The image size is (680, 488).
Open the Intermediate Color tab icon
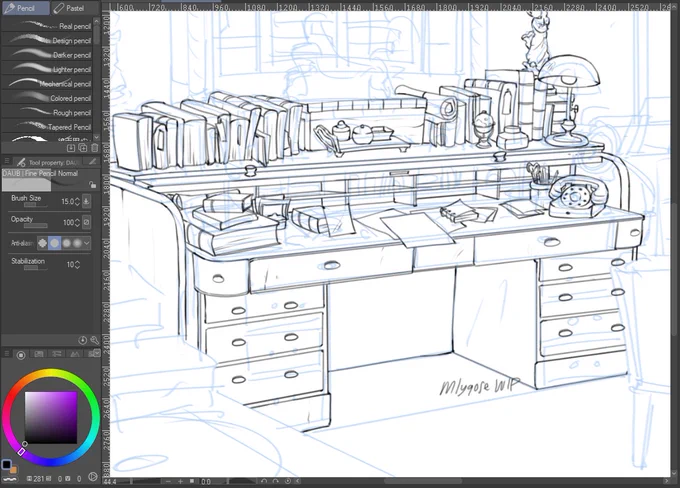(x=75, y=354)
